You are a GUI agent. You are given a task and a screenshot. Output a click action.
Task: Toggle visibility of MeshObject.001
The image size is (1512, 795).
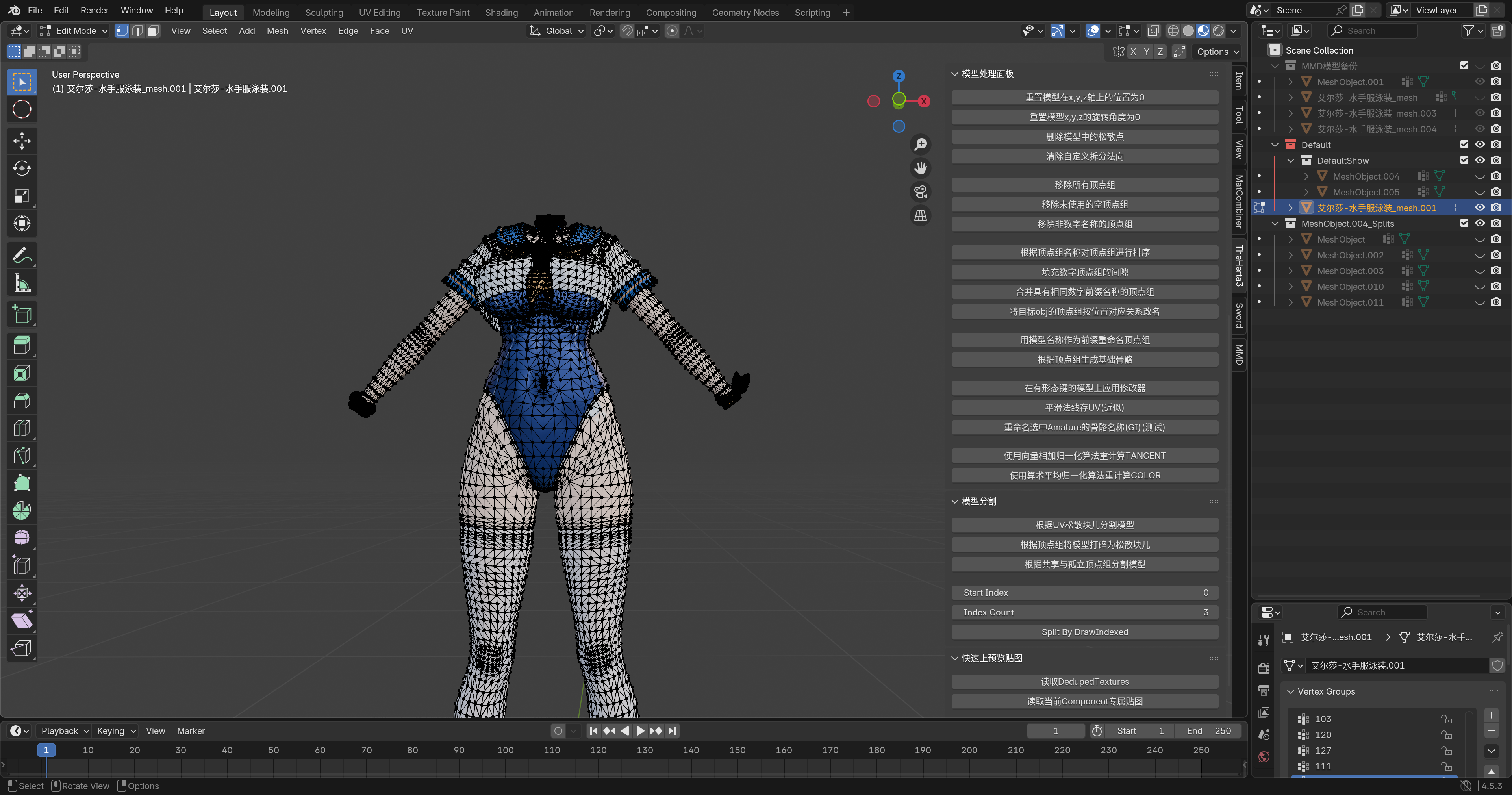(1480, 82)
